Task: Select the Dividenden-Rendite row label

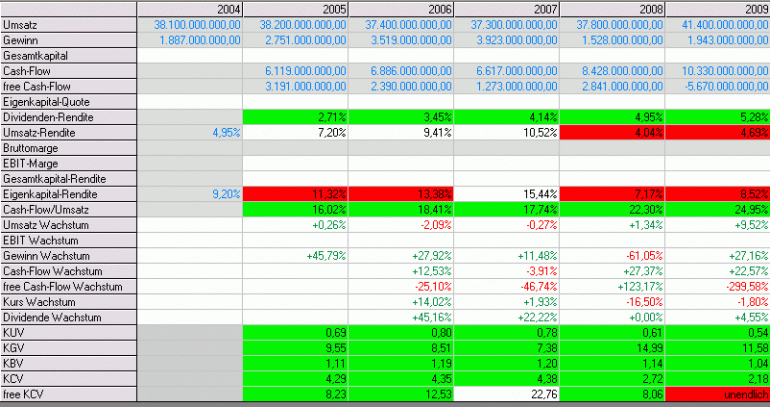Action: (x=68, y=117)
